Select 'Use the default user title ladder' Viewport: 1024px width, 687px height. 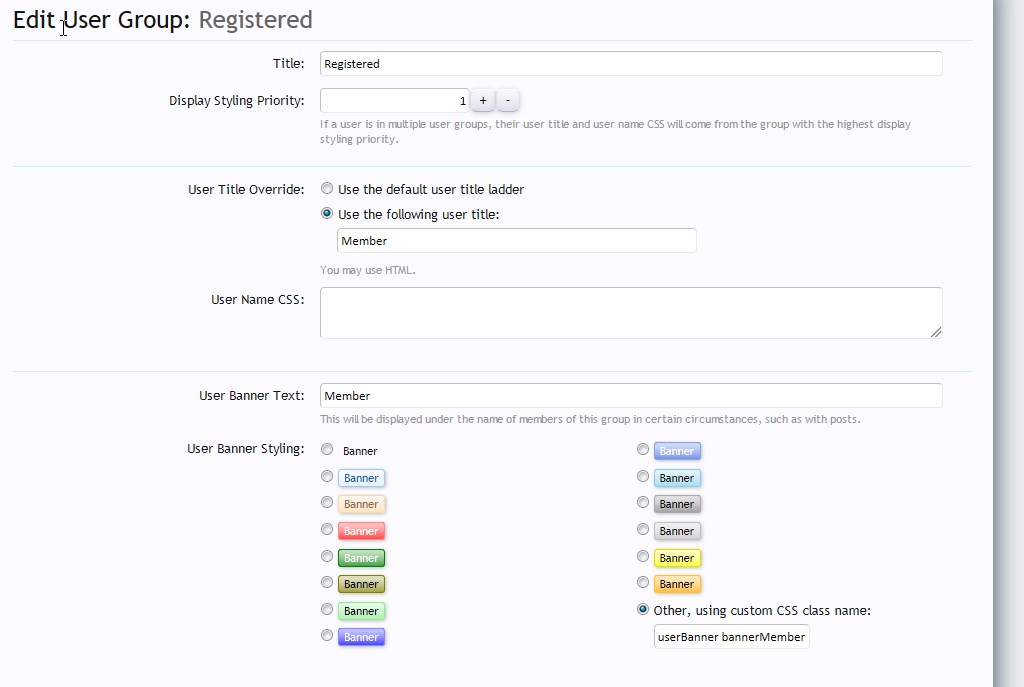(327, 188)
